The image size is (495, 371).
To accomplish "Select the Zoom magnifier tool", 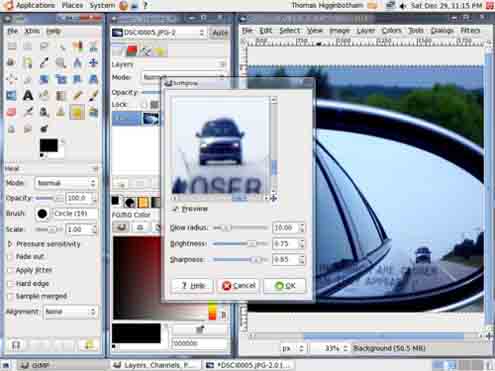I will pyautogui.click(x=61, y=62).
